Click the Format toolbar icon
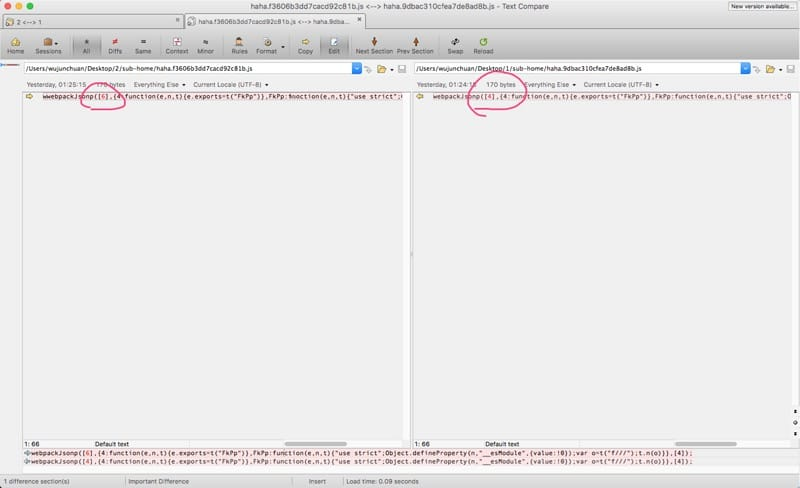Viewport: 800px width, 488px height. [x=266, y=43]
